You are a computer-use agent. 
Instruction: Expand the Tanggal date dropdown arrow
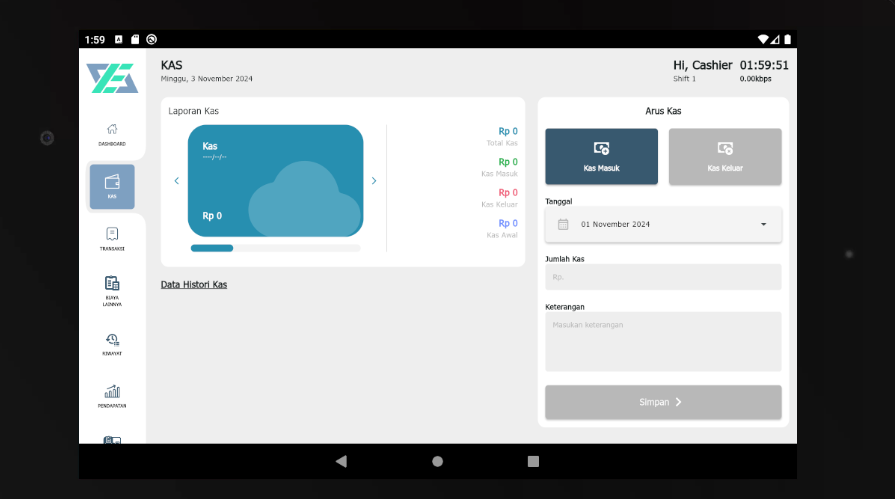click(763, 224)
